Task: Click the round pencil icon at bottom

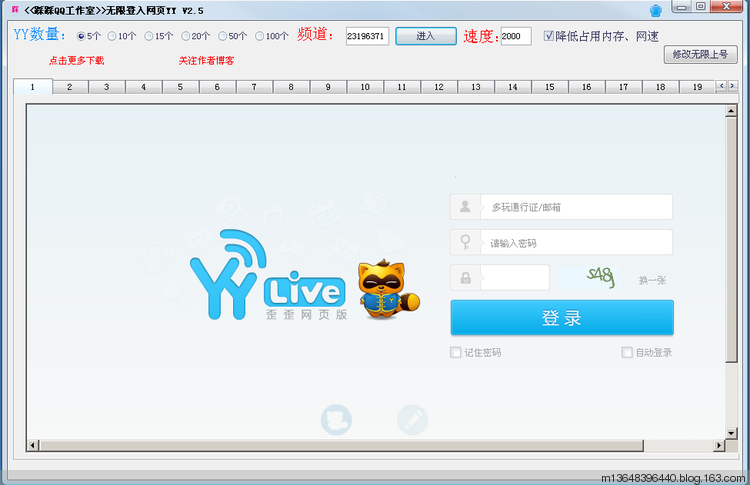Action: (x=412, y=419)
